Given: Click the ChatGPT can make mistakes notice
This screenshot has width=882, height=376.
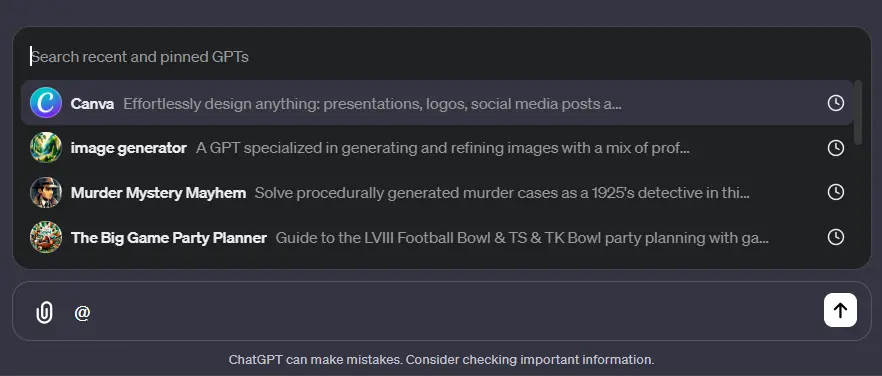Looking at the screenshot, I should point(441,360).
